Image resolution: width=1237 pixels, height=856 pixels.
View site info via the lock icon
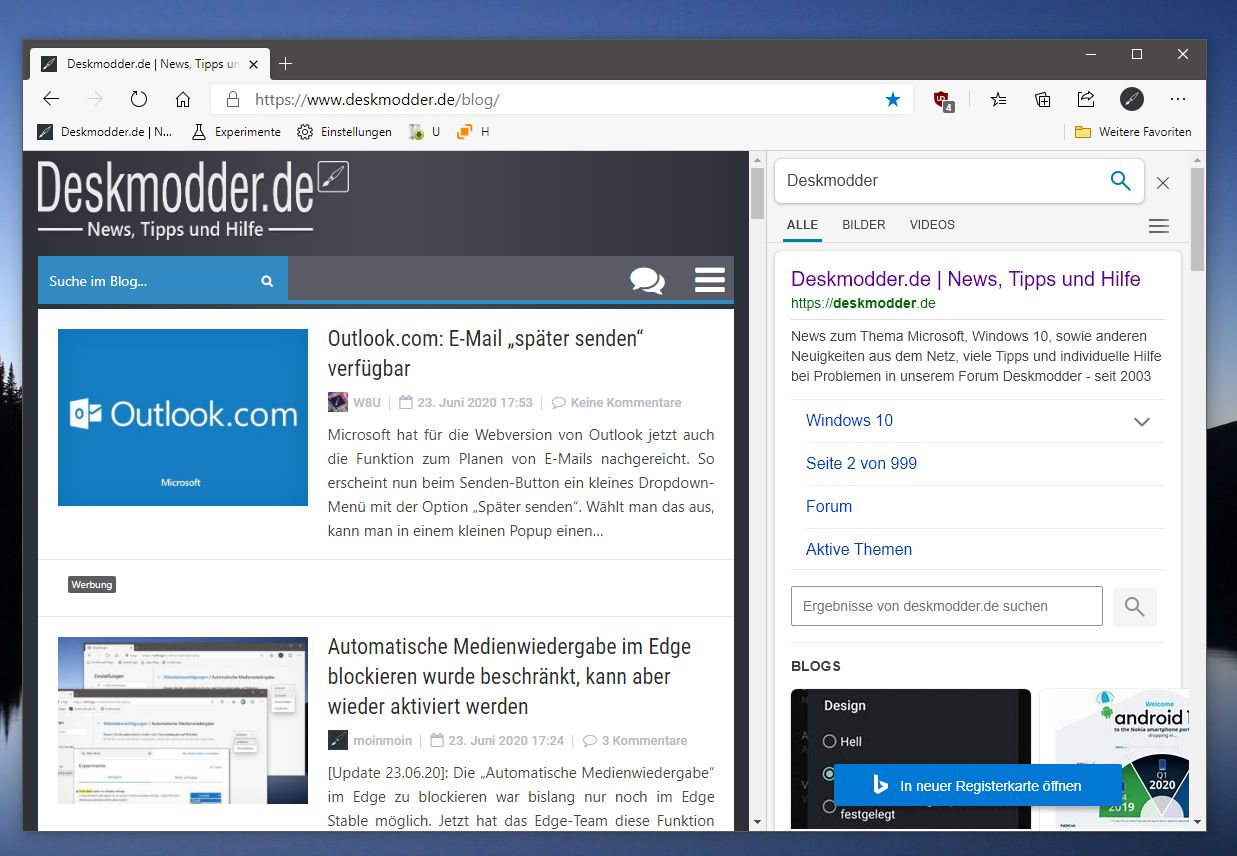pos(233,99)
